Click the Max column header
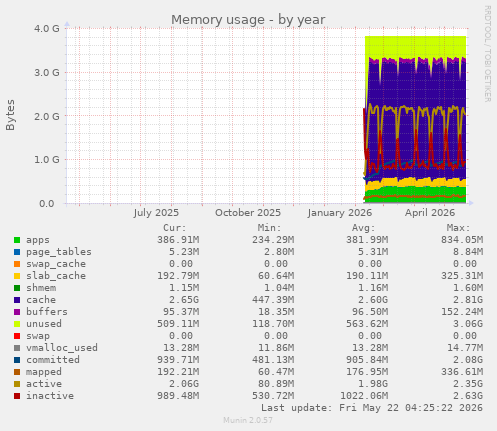Viewport: 497px width, 431px height. [x=458, y=228]
